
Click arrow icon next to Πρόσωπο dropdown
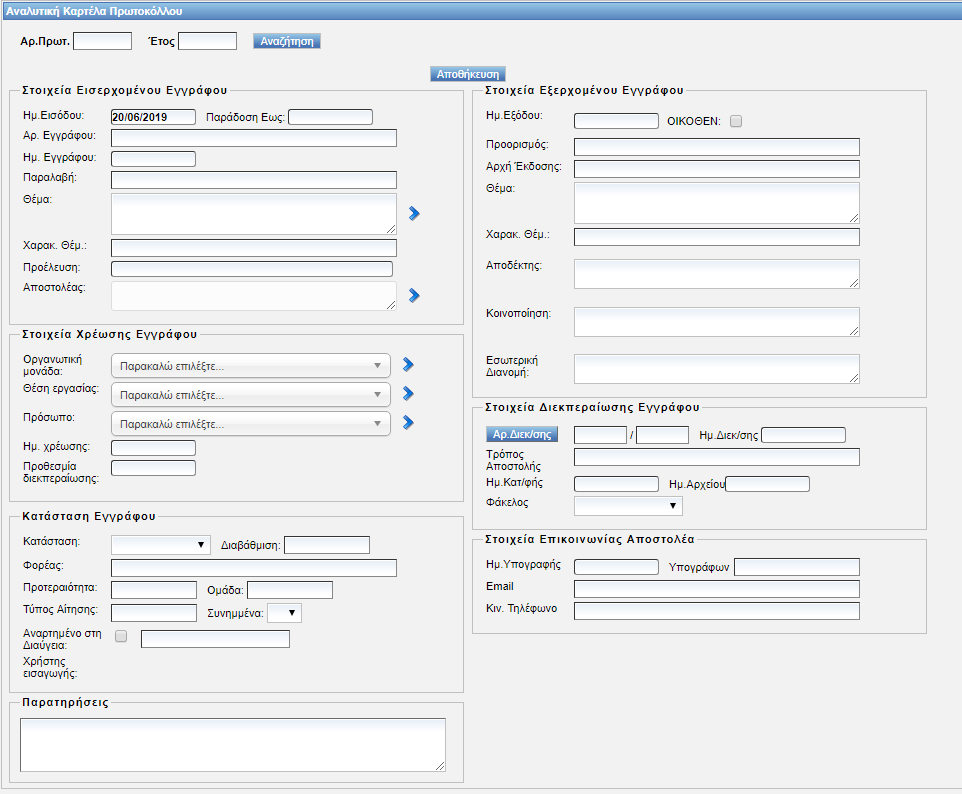[x=407, y=423]
